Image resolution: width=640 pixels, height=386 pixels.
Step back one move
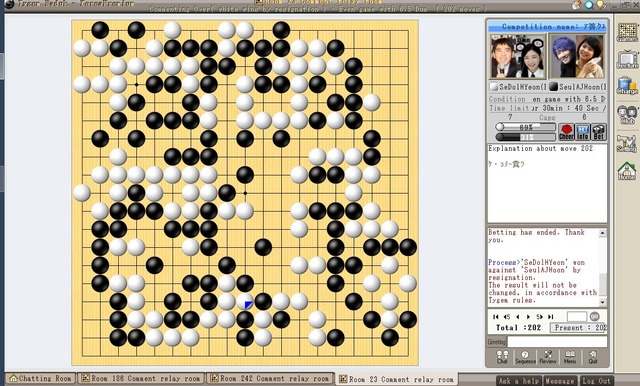point(518,317)
